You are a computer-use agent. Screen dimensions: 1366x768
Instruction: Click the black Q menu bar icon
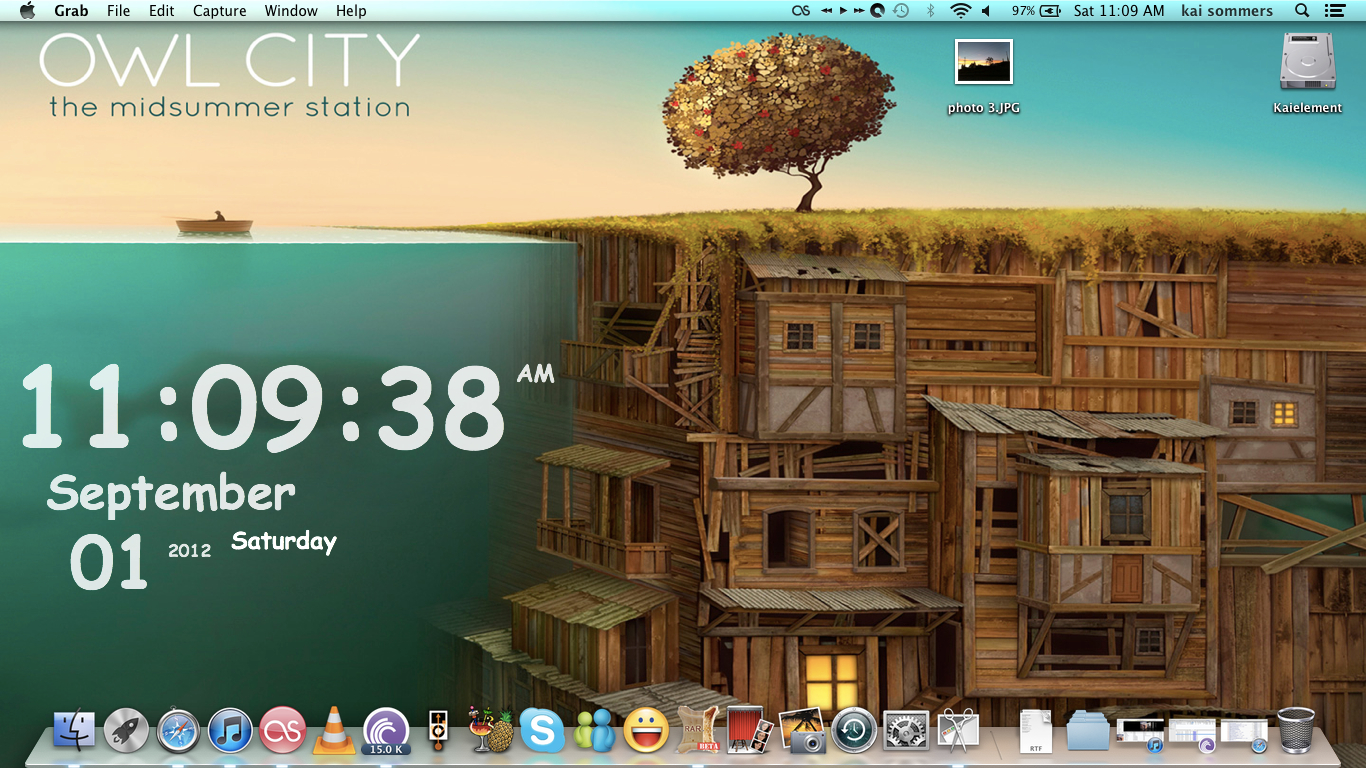(x=877, y=11)
